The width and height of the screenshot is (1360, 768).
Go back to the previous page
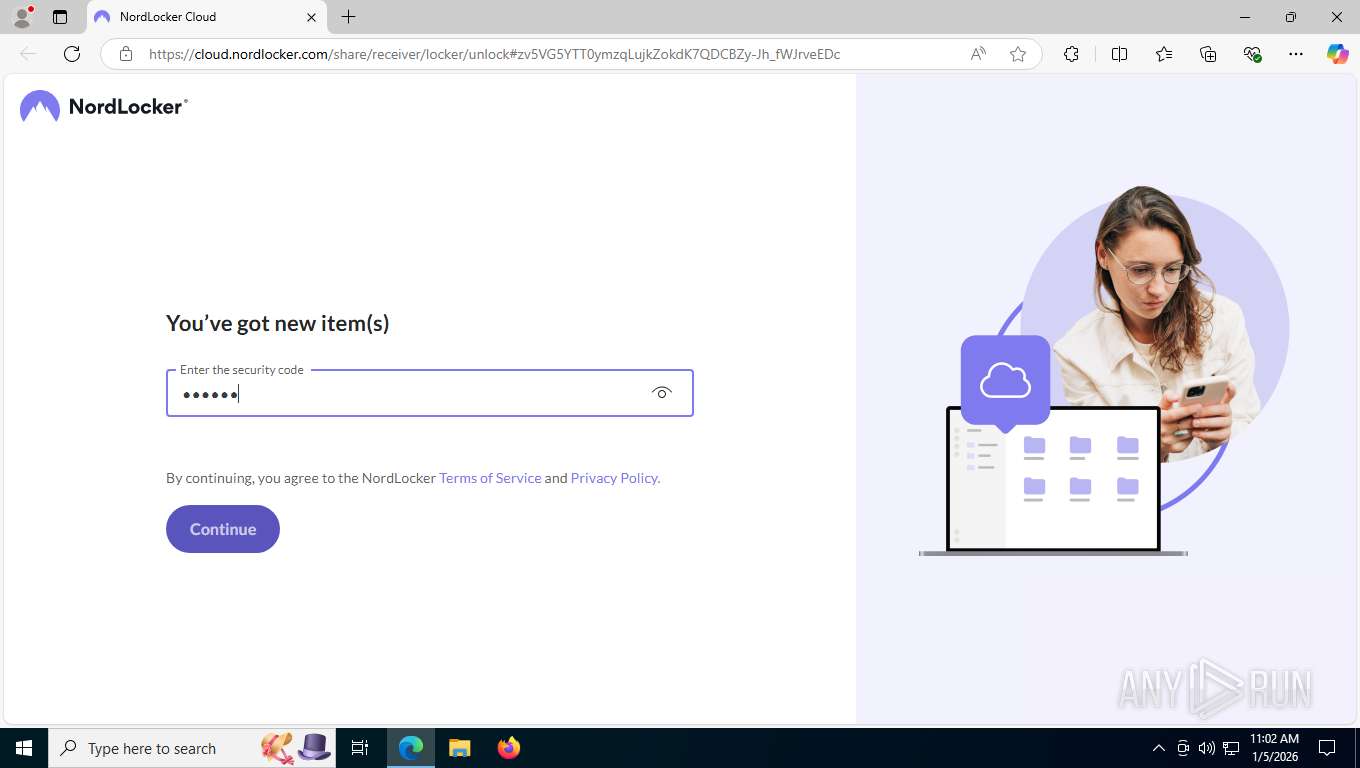(x=28, y=54)
